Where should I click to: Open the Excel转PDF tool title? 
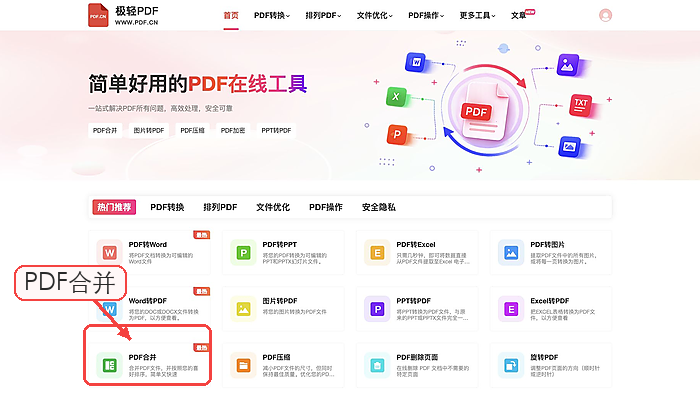point(550,301)
